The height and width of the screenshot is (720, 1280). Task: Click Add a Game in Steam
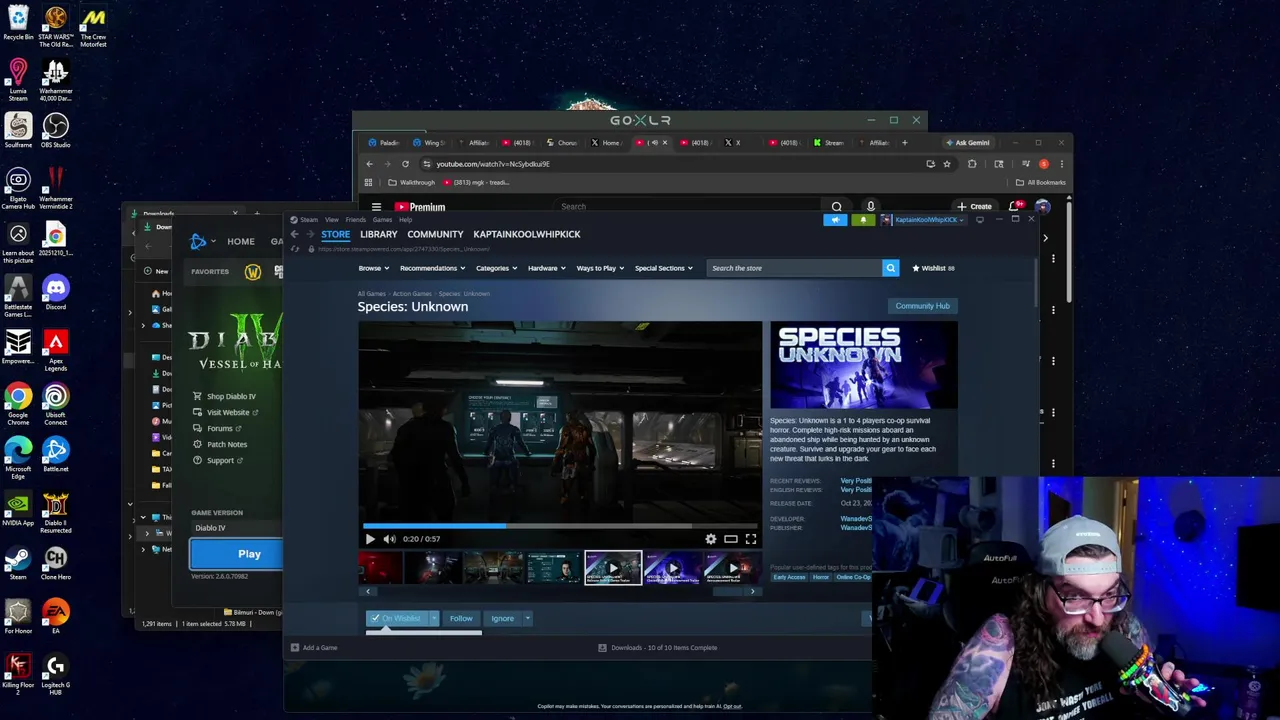[314, 648]
